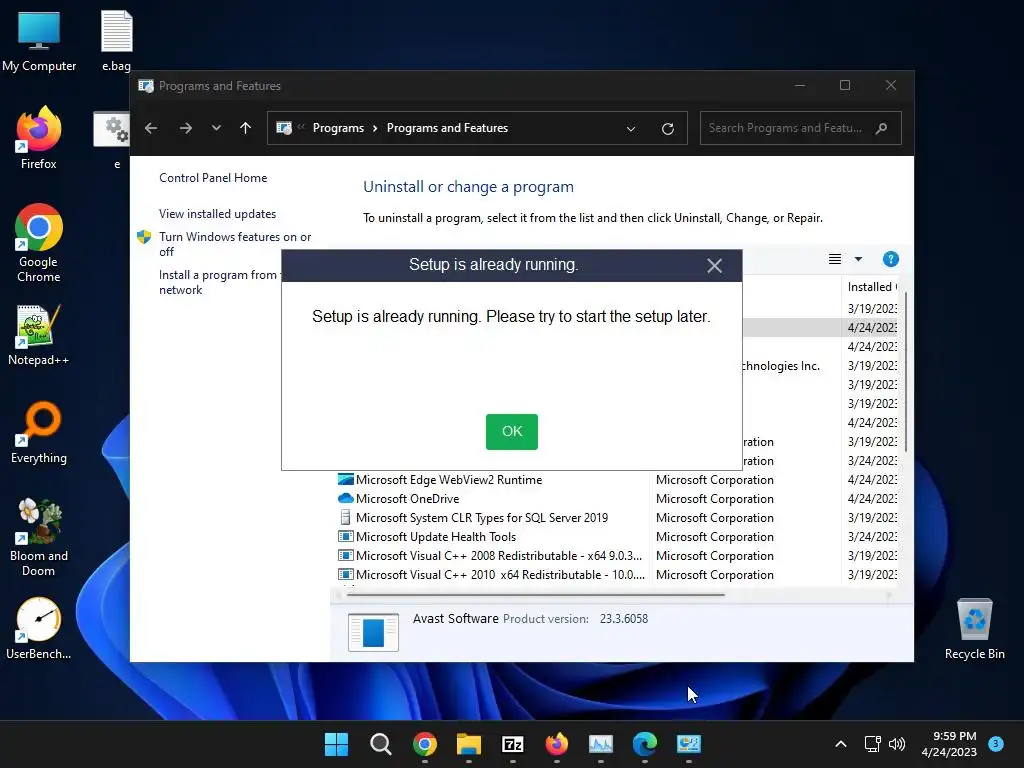This screenshot has width=1024, height=768.
Task: Open Bloom and Doom desktop shortcut
Action: (39, 537)
